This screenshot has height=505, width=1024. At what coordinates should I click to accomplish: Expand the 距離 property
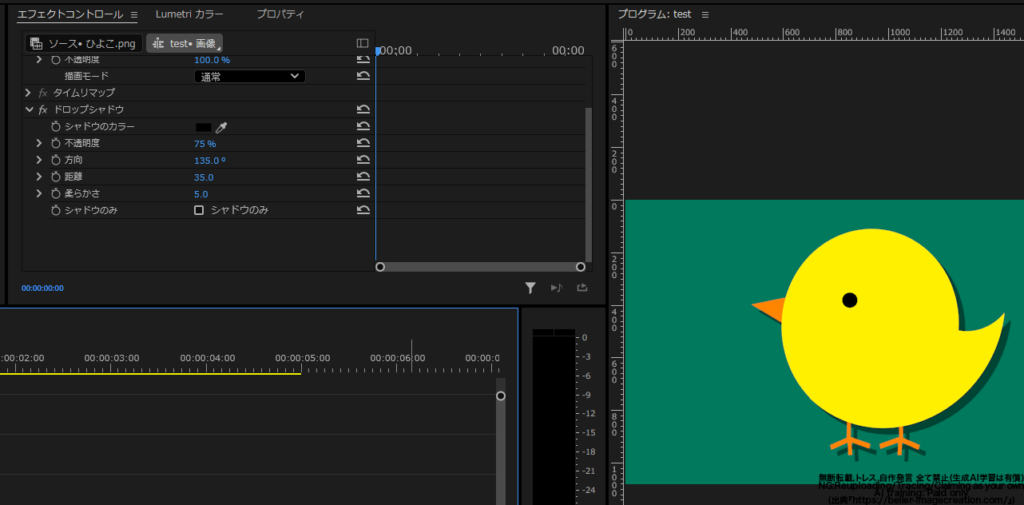[39, 177]
